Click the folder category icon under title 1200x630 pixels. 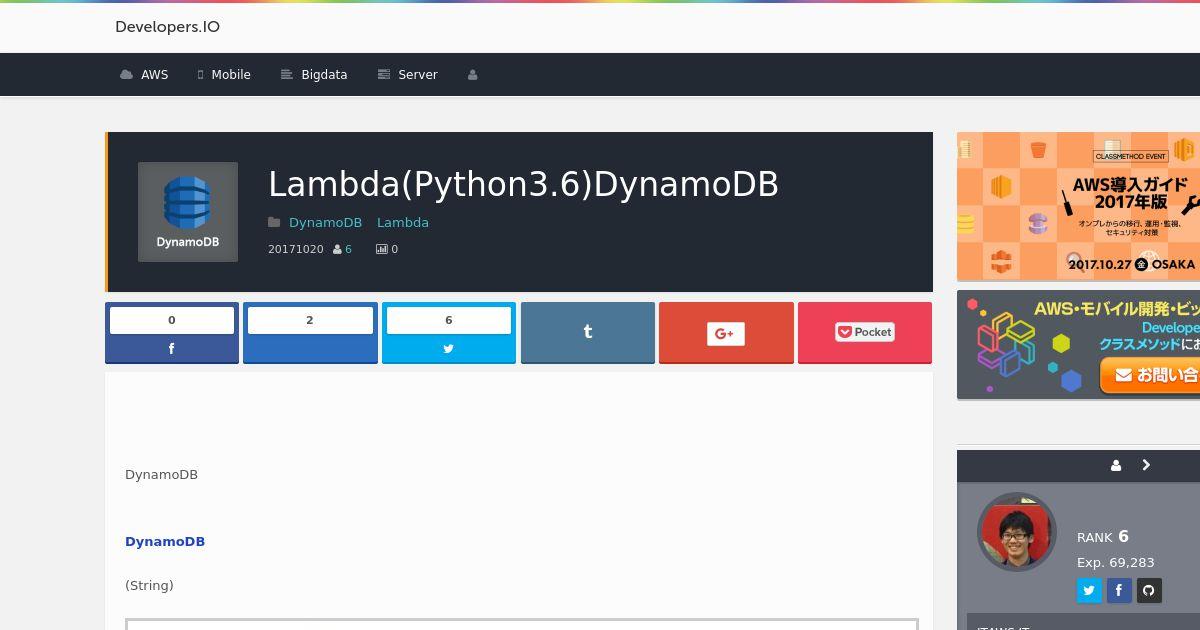click(274, 223)
